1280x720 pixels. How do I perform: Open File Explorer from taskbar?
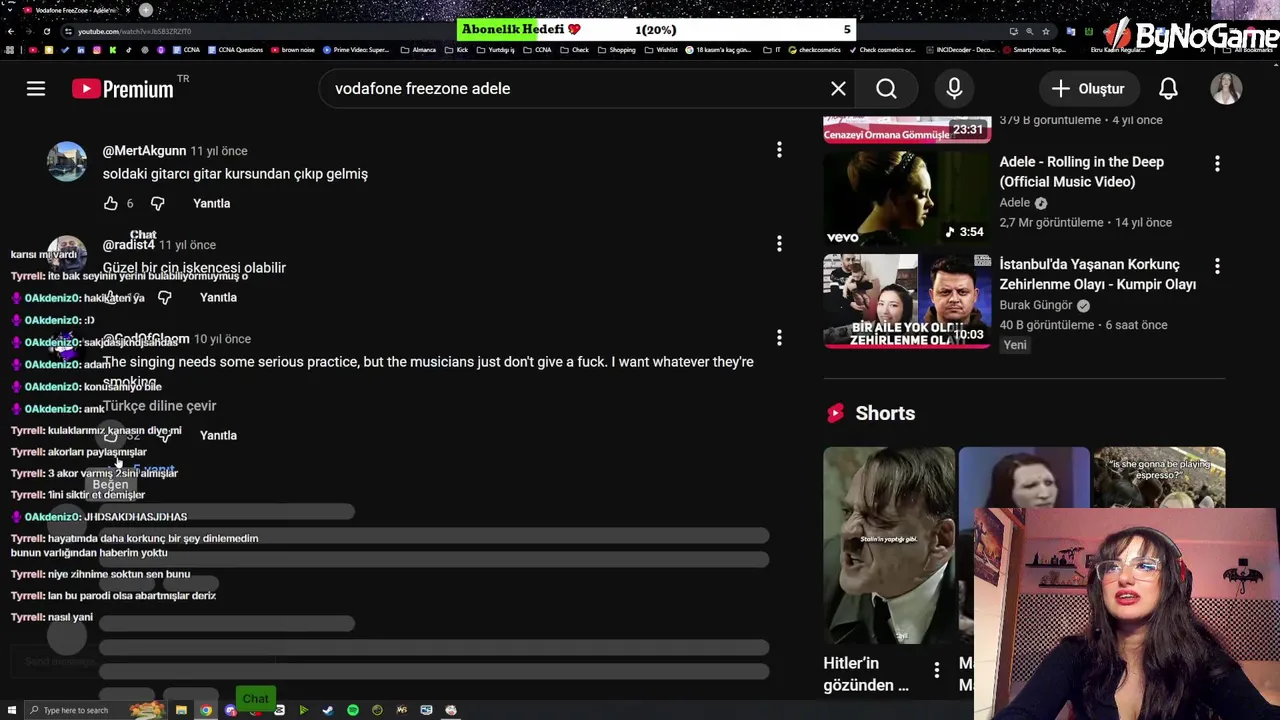pos(181,710)
